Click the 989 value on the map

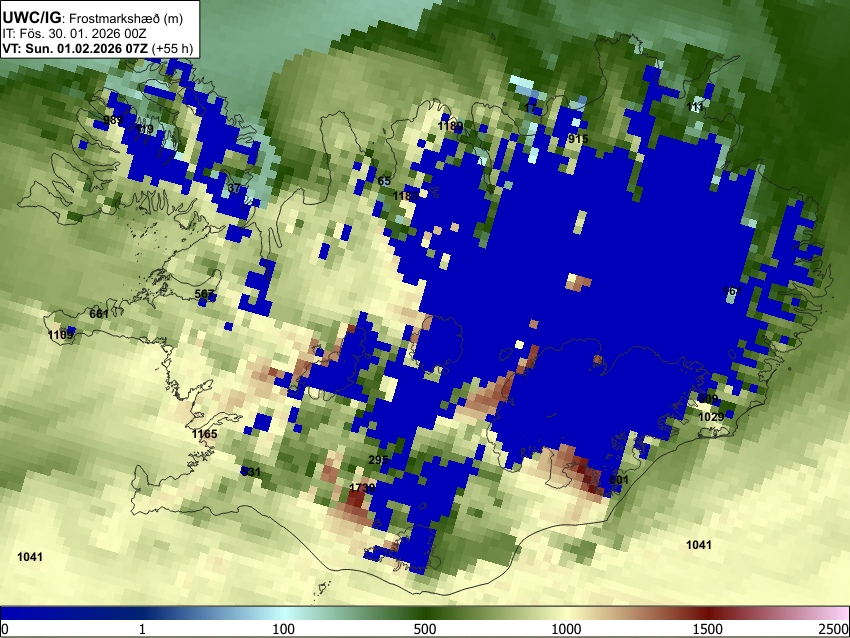point(113,120)
